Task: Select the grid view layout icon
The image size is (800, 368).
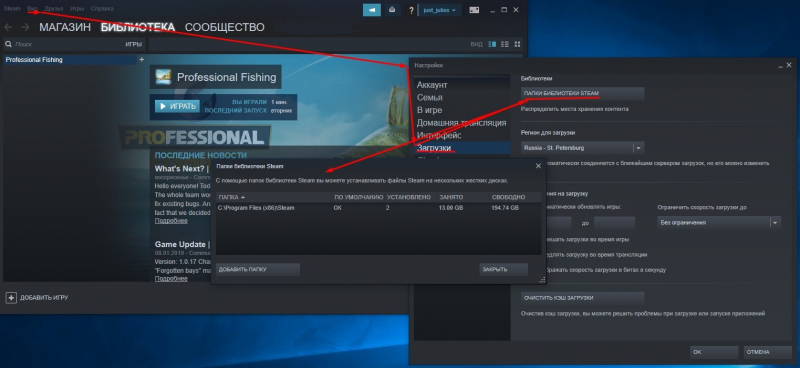Action: point(517,44)
